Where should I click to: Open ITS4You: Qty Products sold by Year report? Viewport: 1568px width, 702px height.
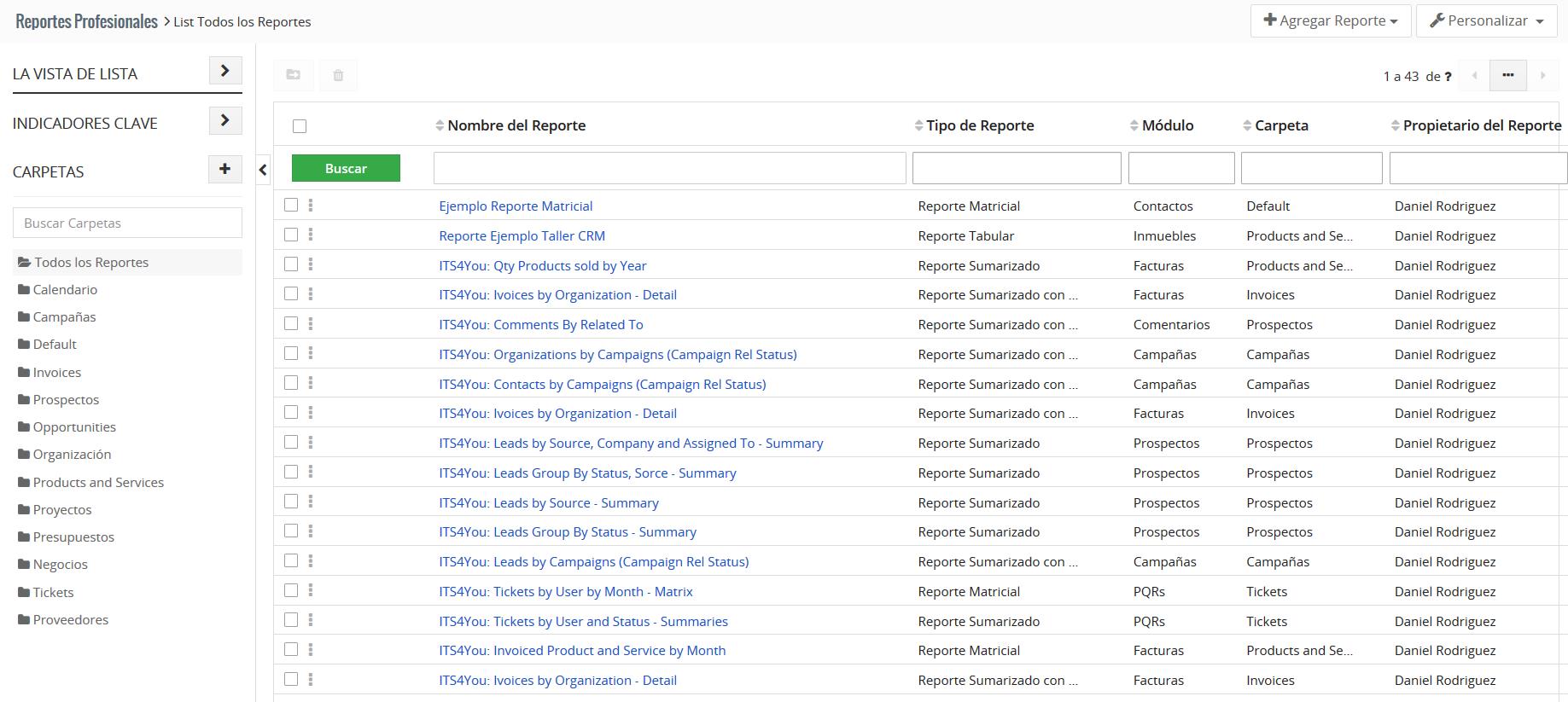pos(542,265)
